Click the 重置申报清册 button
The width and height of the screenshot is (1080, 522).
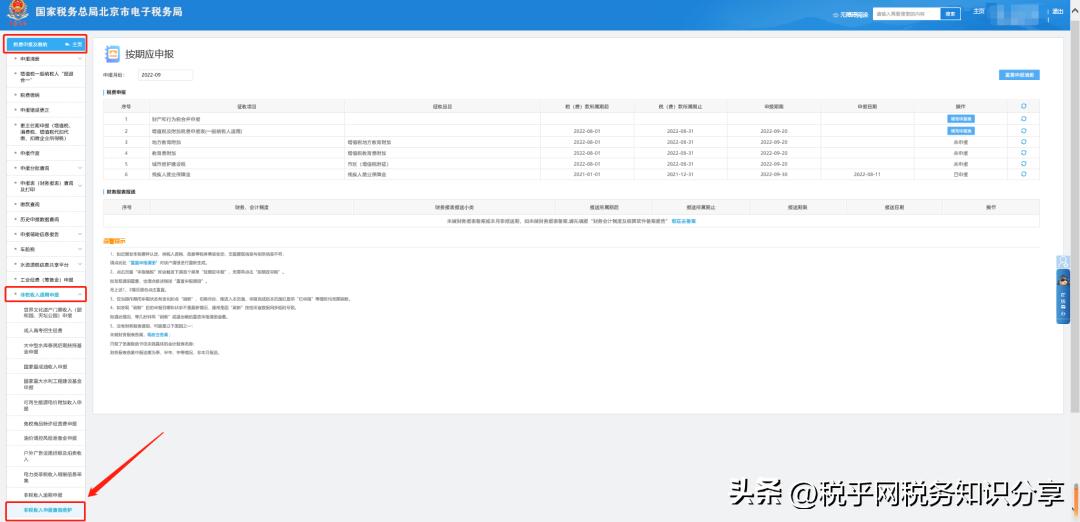click(x=1019, y=74)
